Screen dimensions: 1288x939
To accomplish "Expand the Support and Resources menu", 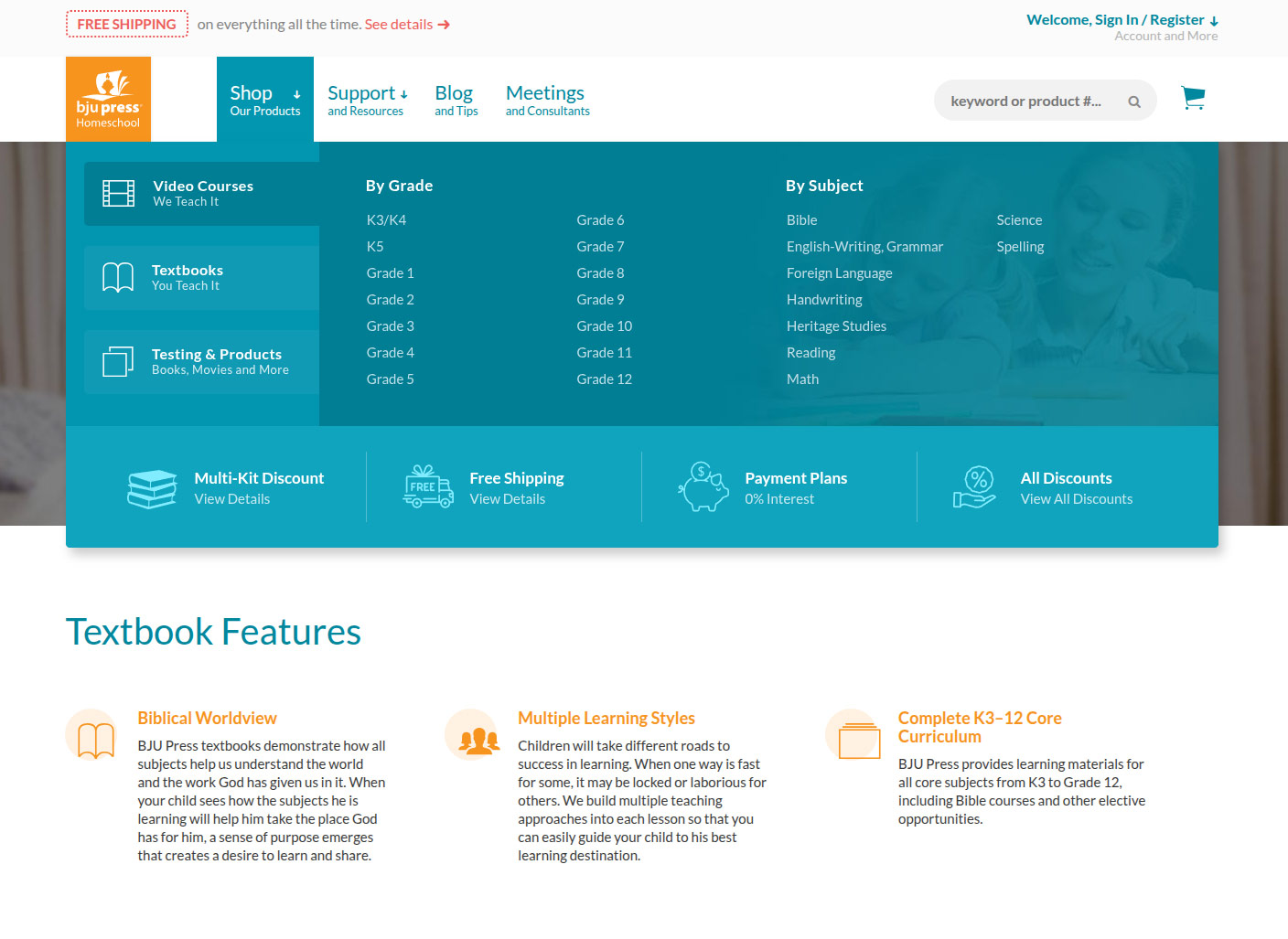I will click(x=368, y=100).
